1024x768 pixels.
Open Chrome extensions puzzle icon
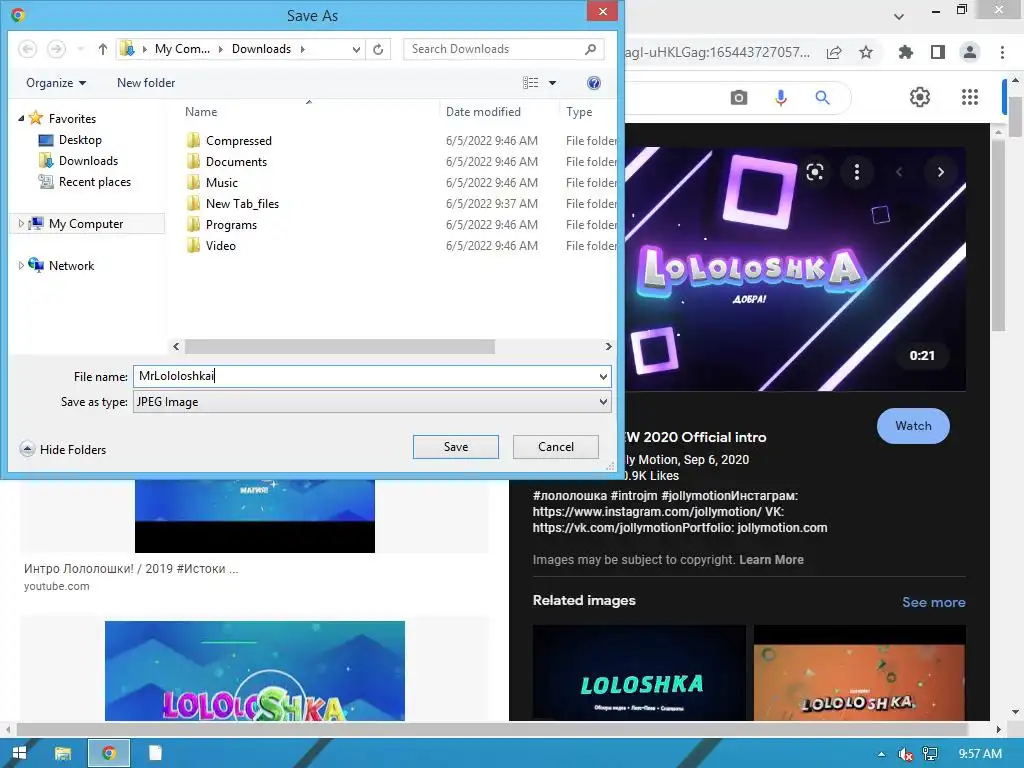pos(905,52)
